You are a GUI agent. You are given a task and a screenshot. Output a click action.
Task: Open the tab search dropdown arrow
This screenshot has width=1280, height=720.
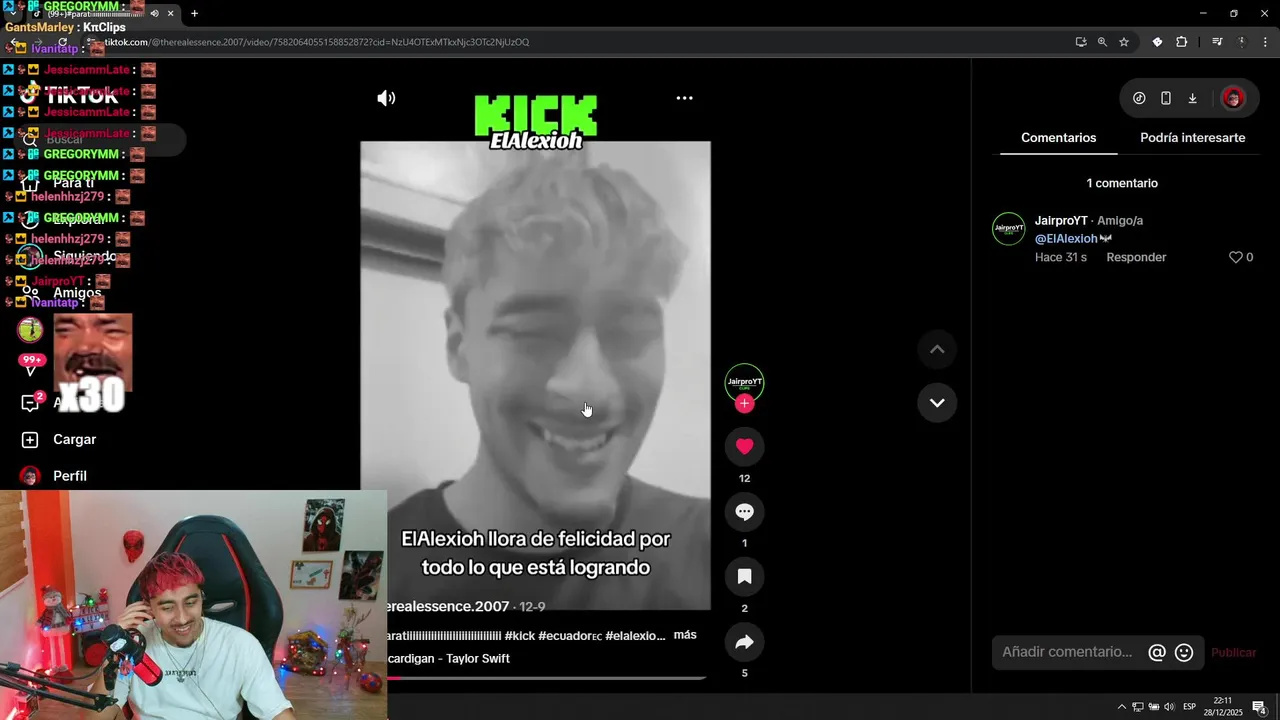pyautogui.click(x=12, y=14)
